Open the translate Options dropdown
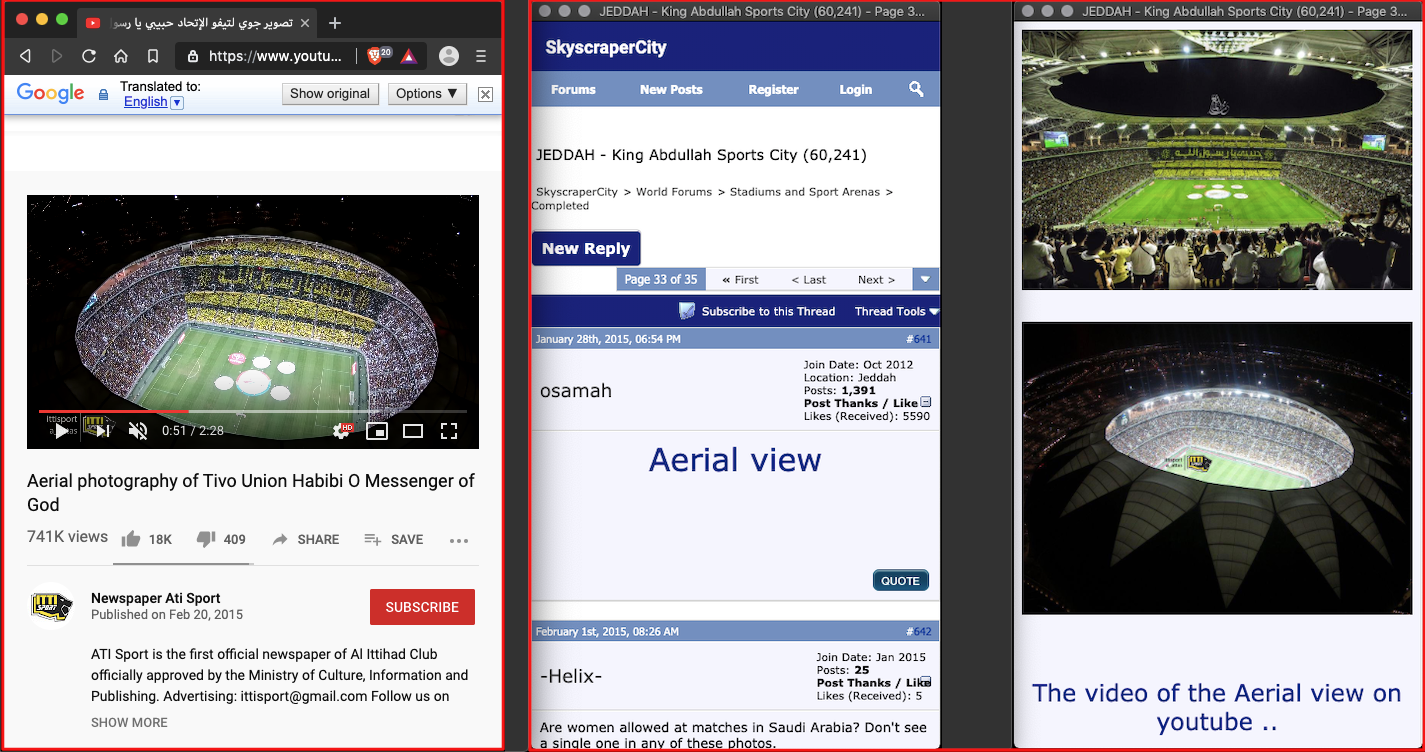Viewport: 1425px width, 752px height. click(427, 94)
